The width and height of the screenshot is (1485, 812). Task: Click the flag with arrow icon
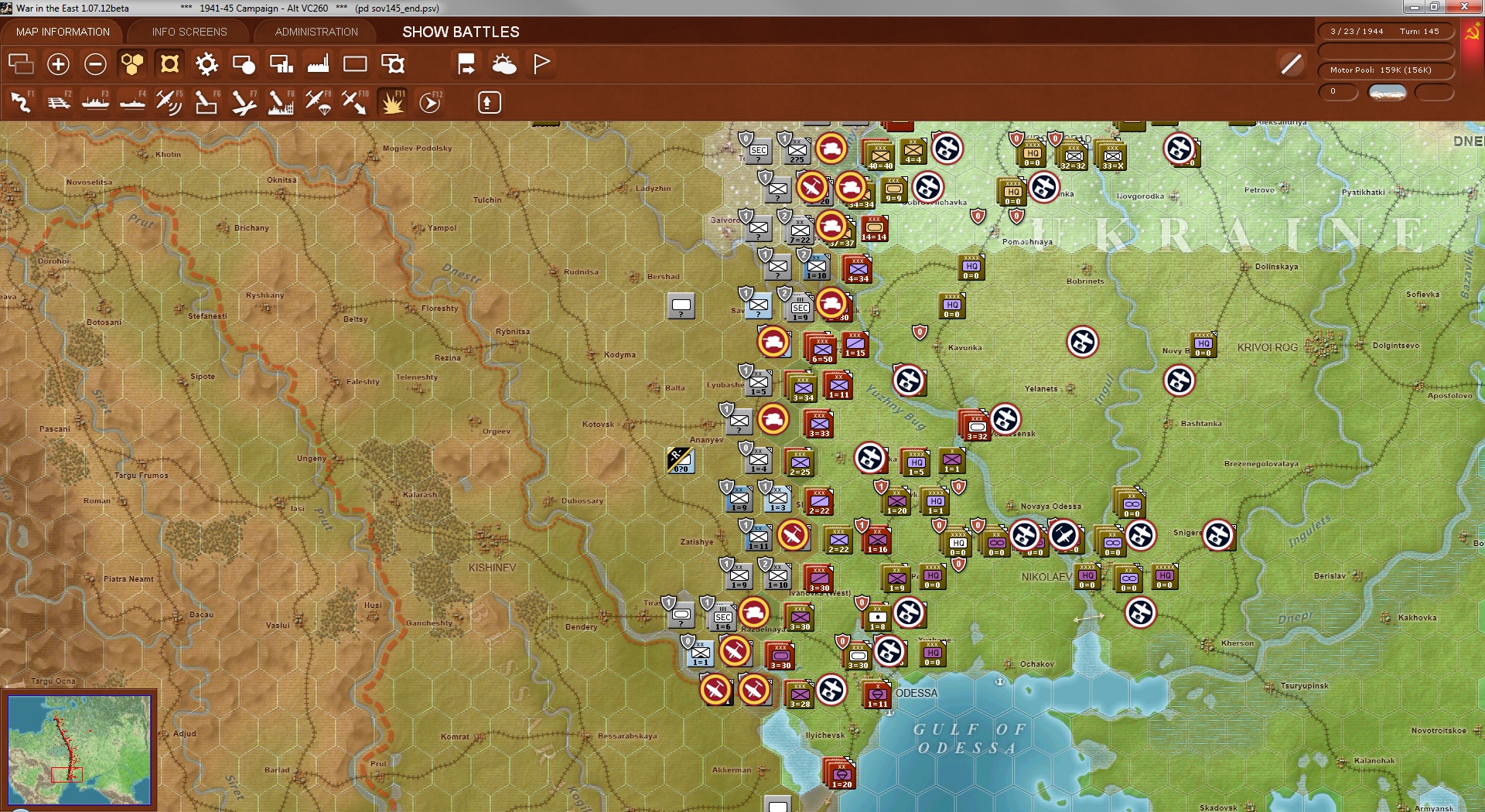click(x=466, y=64)
